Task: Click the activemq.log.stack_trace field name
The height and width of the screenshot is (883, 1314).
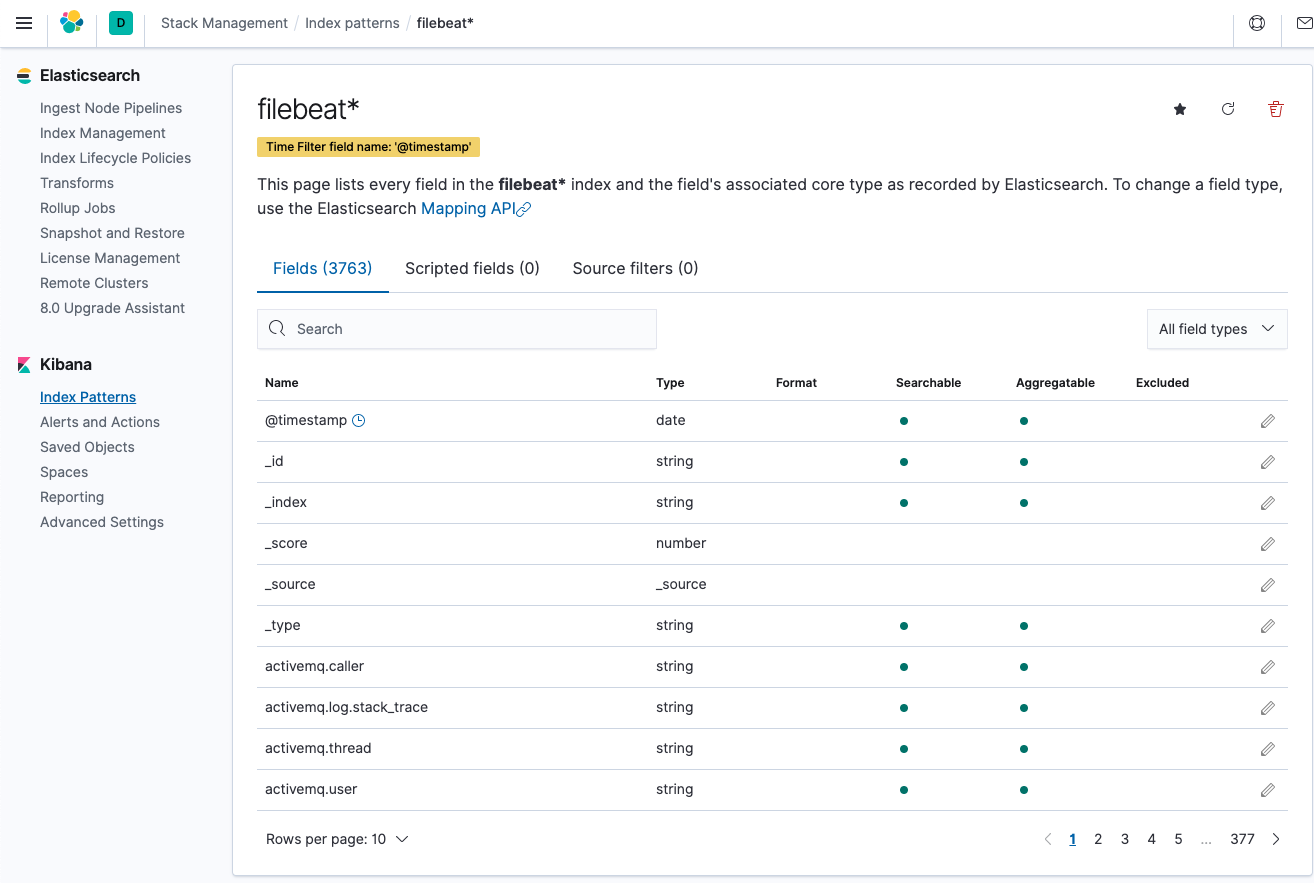Action: pyautogui.click(x=346, y=707)
